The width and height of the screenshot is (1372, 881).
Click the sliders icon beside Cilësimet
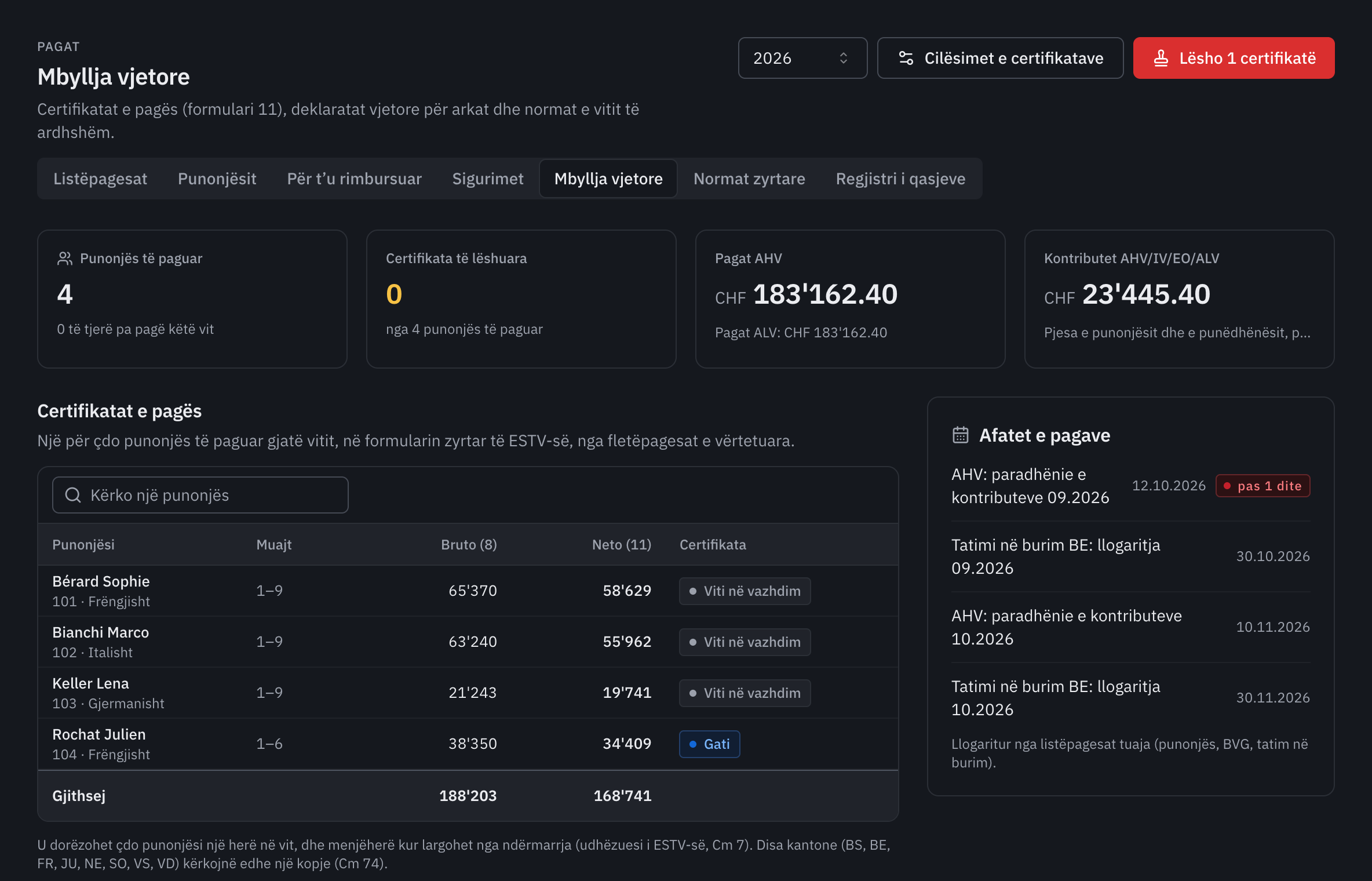[x=906, y=58]
